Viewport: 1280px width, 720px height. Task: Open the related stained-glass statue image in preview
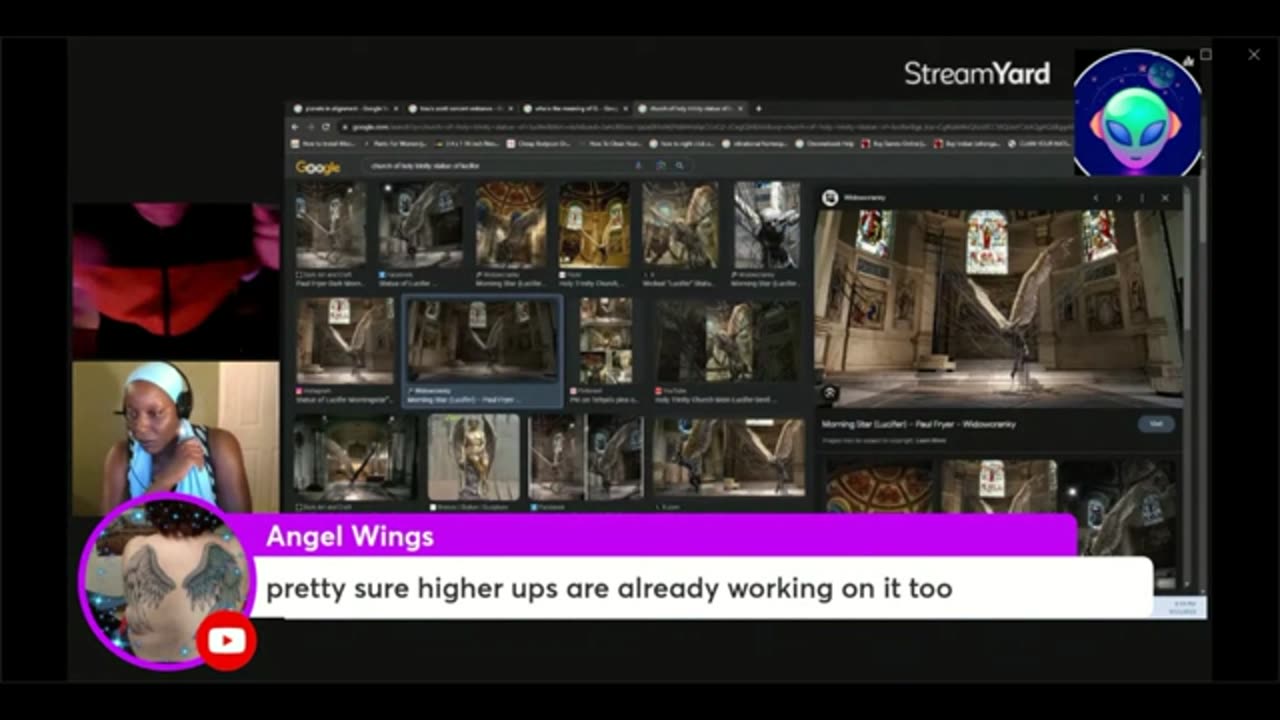[x=998, y=486]
